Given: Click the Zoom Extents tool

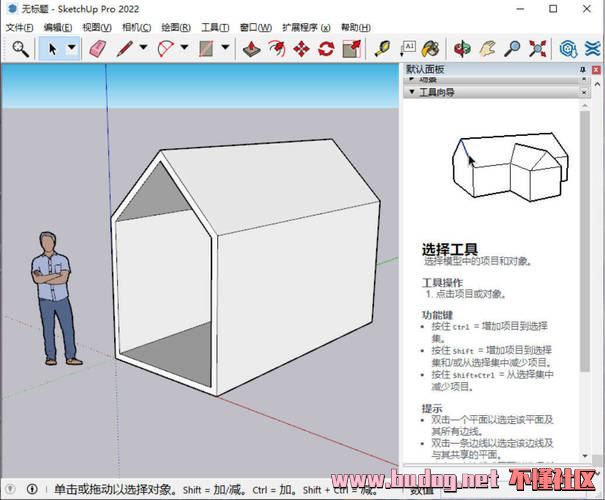Looking at the screenshot, I should click(x=538, y=48).
